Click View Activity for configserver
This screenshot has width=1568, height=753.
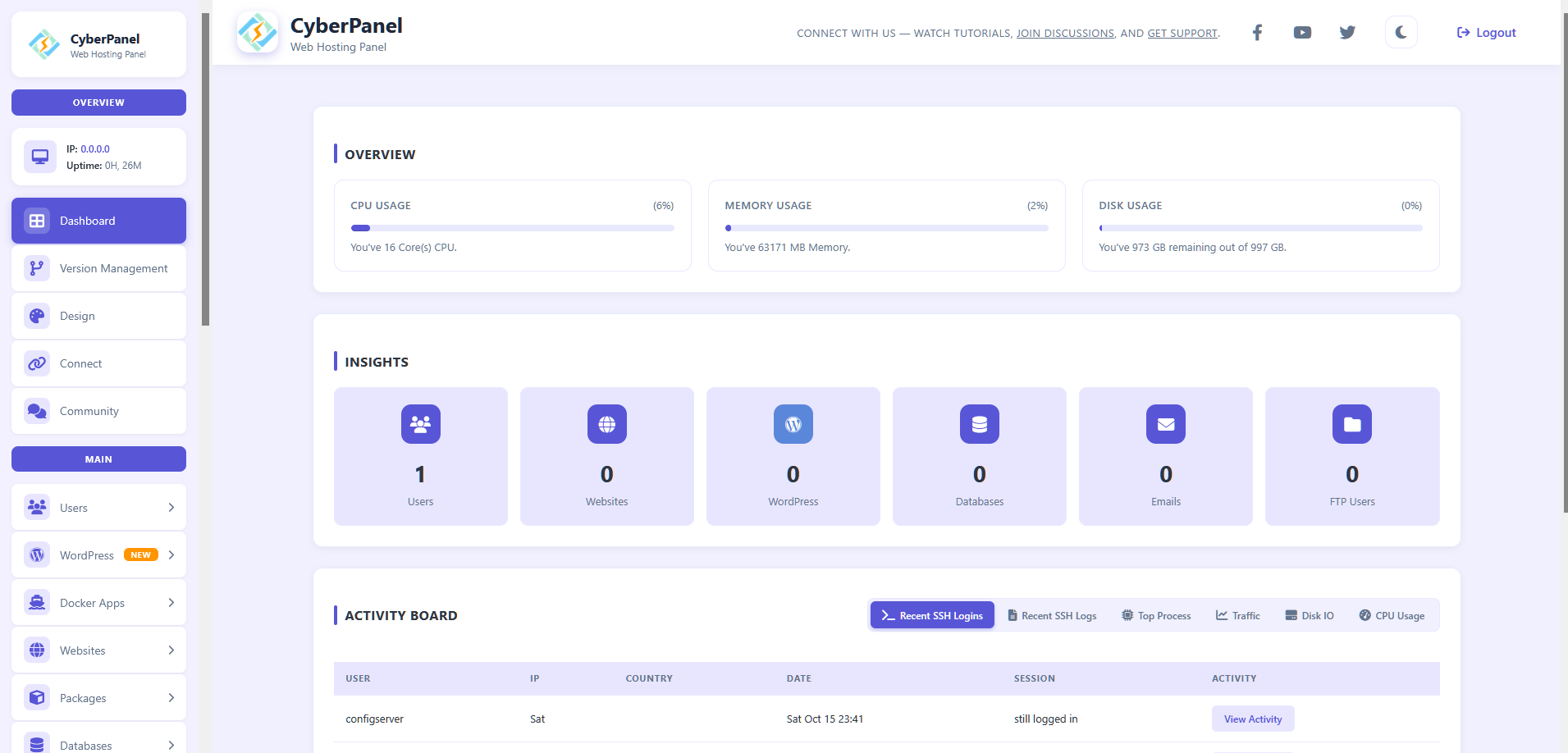(x=1252, y=719)
